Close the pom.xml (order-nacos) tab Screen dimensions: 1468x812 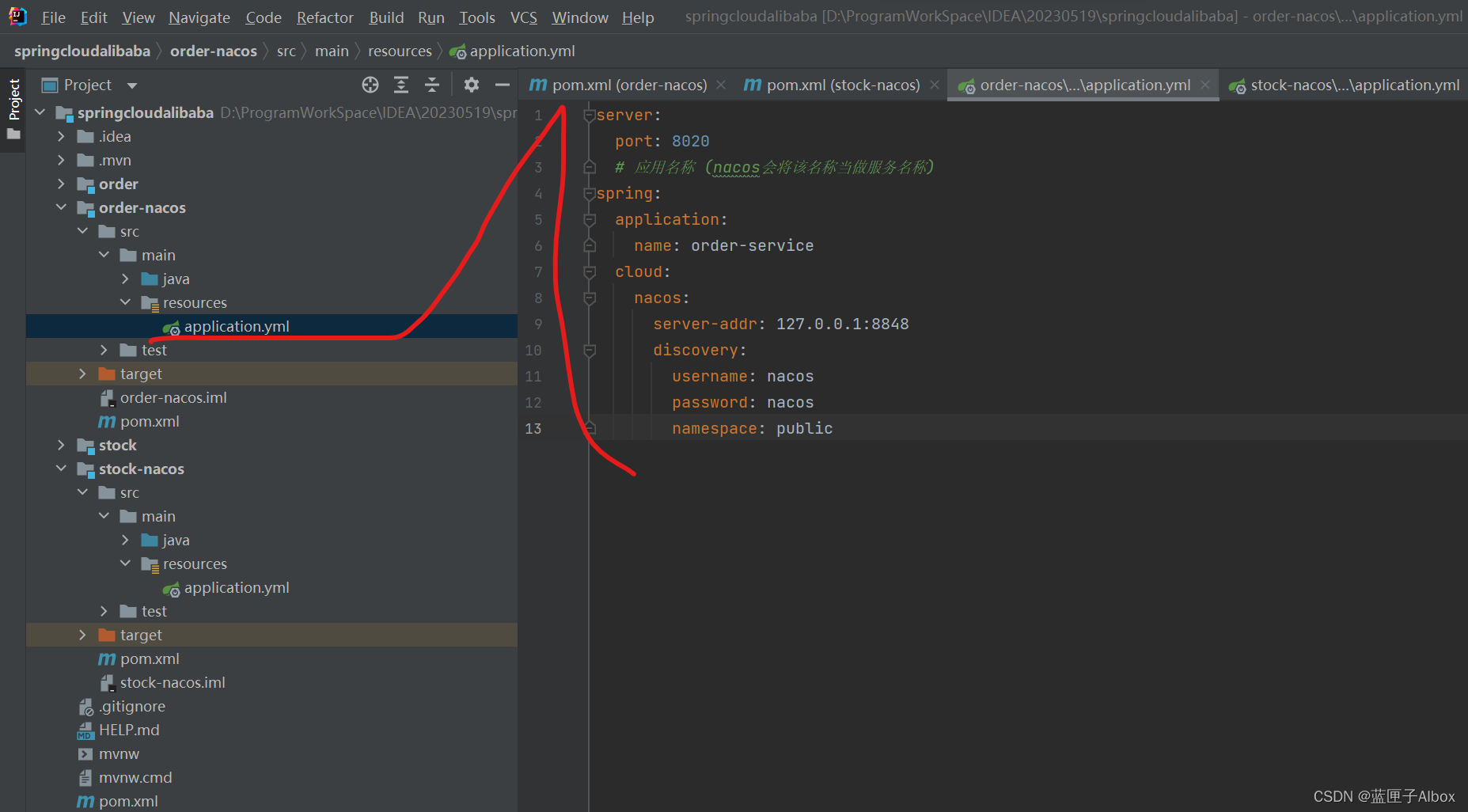pos(721,85)
